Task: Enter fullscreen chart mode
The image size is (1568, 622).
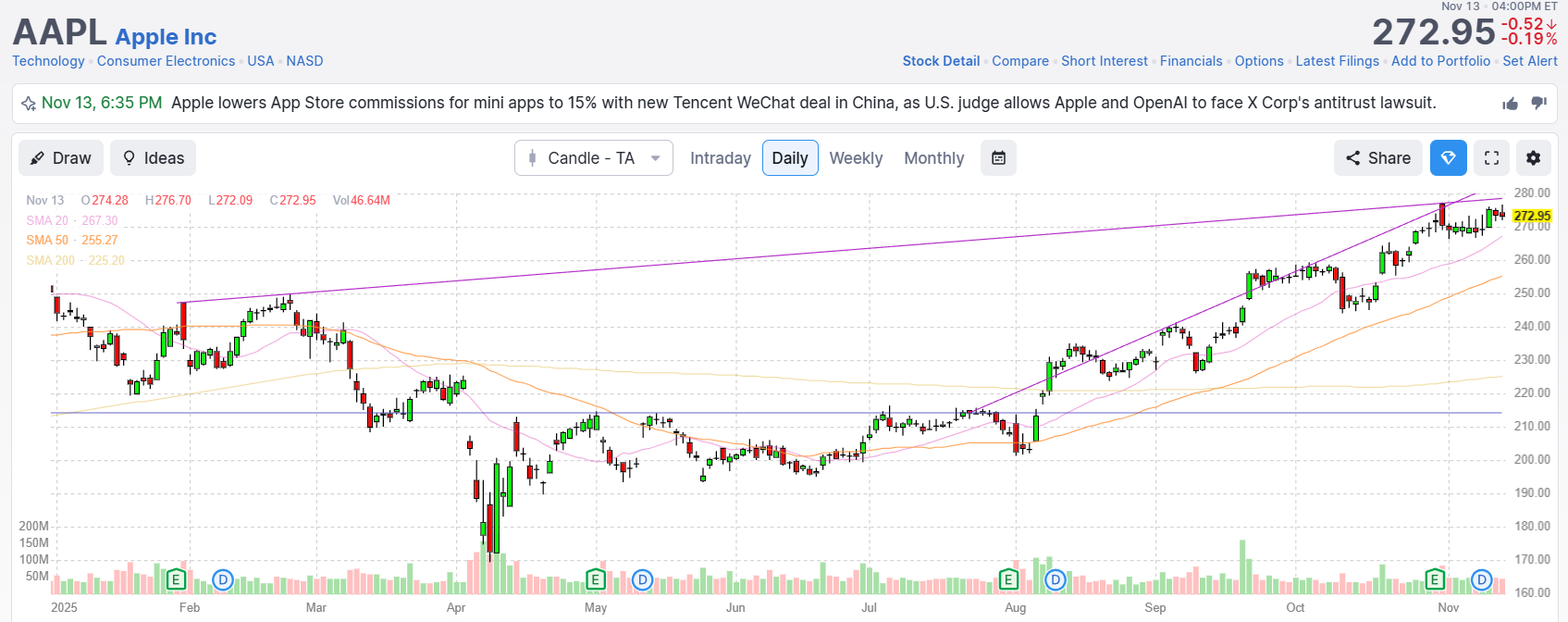Action: coord(1491,158)
